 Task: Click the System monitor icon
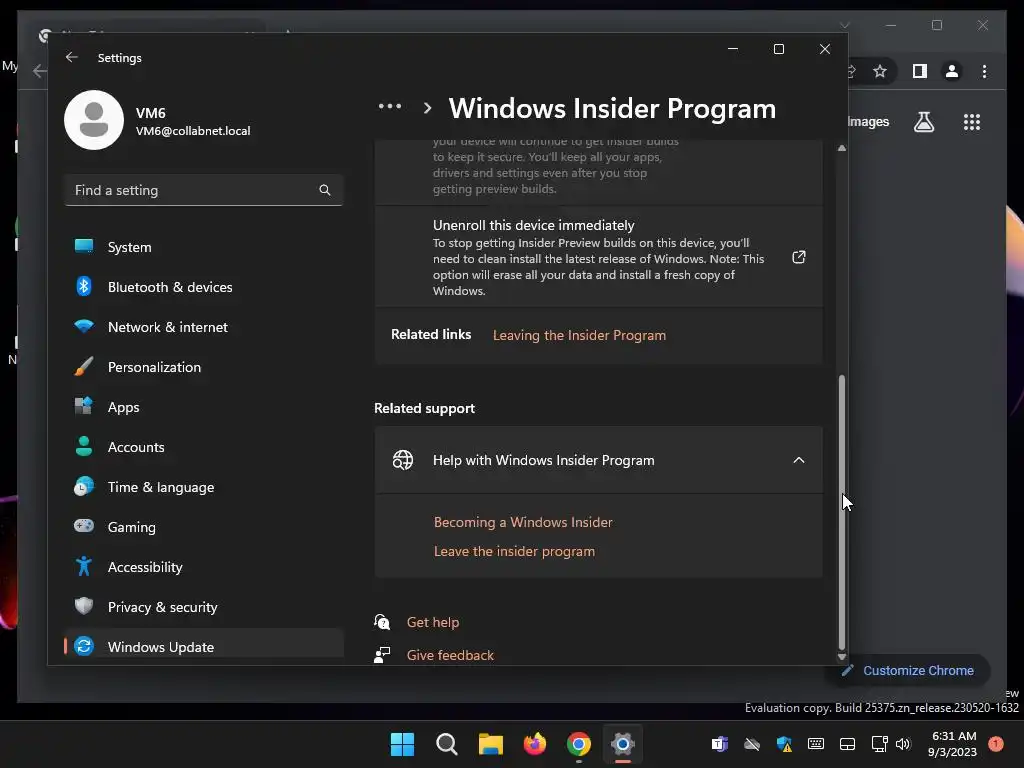[84, 246]
